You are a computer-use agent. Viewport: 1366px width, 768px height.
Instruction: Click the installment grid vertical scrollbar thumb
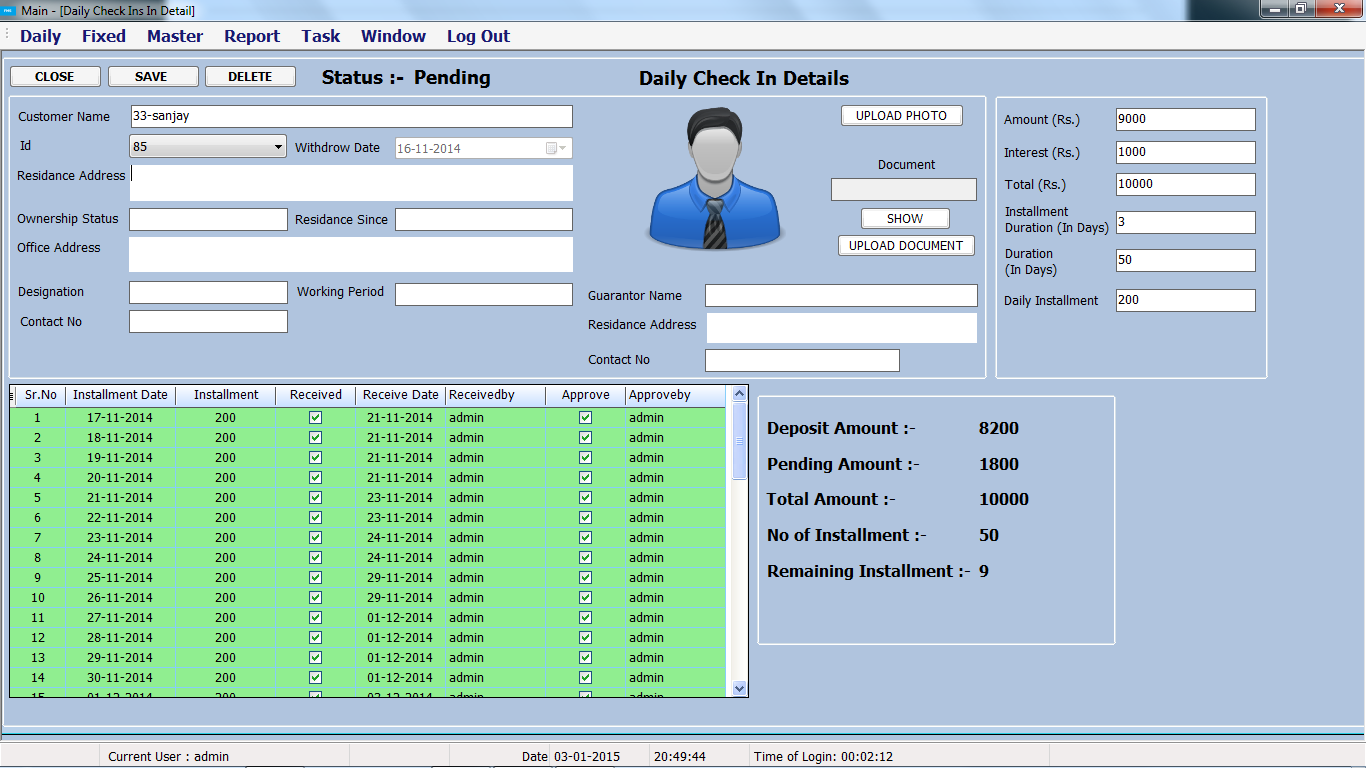pos(740,440)
